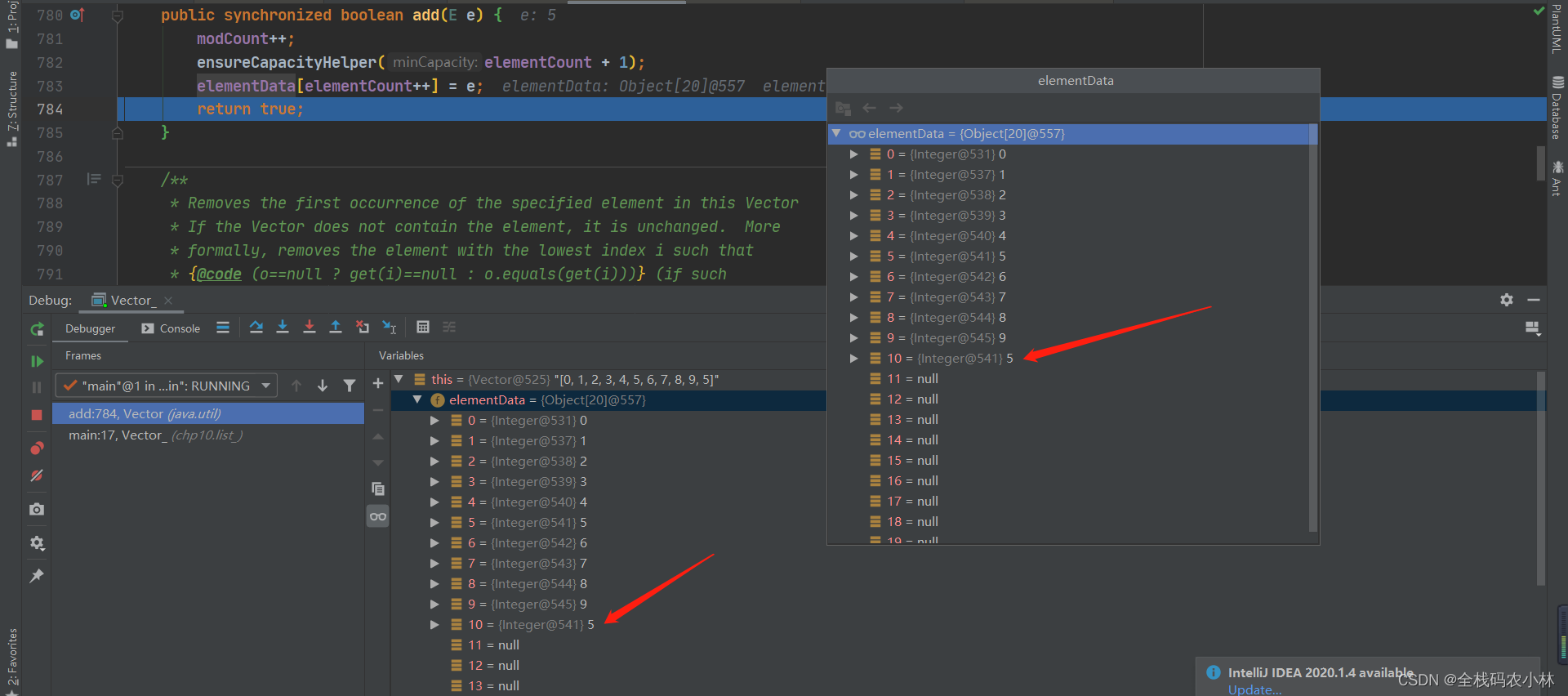This screenshot has height=696, width=1568.
Task: Open layout settings icon right of toolbar
Action: [1533, 328]
